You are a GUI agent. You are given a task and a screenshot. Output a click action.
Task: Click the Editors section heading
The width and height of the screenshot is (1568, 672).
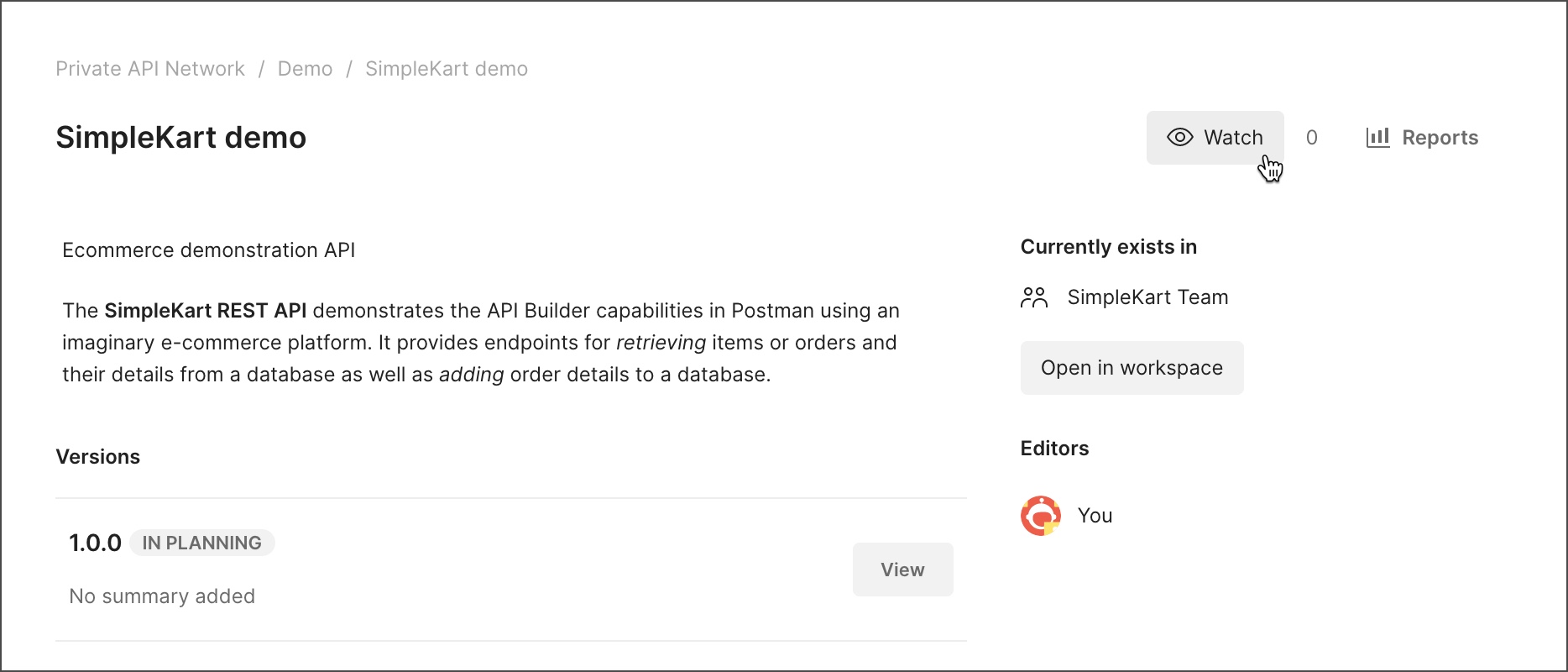point(1054,449)
